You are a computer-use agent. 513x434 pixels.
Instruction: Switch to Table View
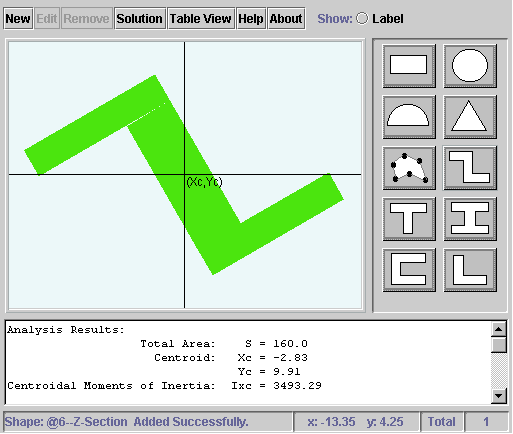(x=201, y=19)
